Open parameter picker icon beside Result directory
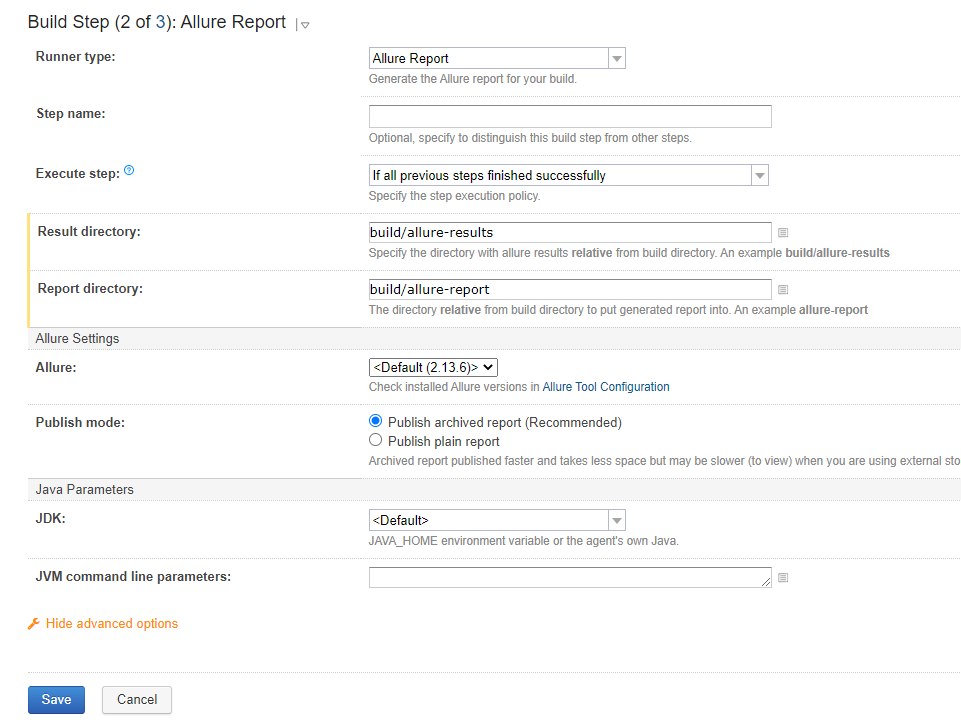The height and width of the screenshot is (722, 961). click(x=783, y=232)
